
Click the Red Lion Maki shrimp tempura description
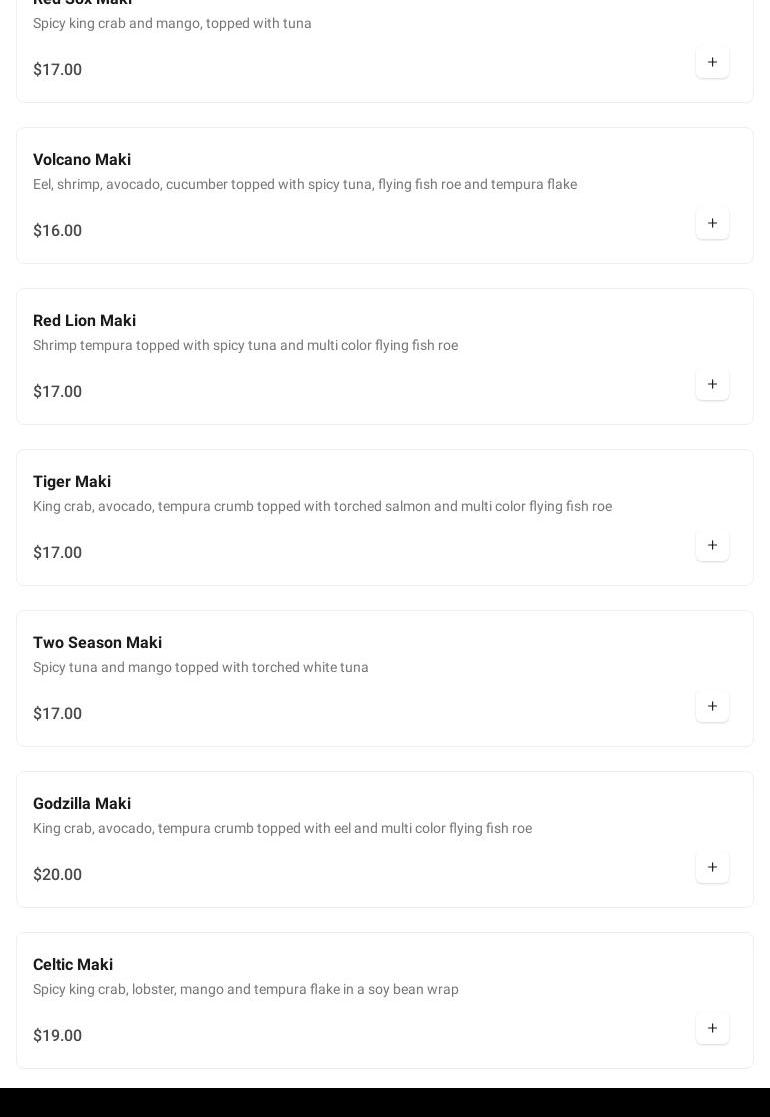click(245, 346)
